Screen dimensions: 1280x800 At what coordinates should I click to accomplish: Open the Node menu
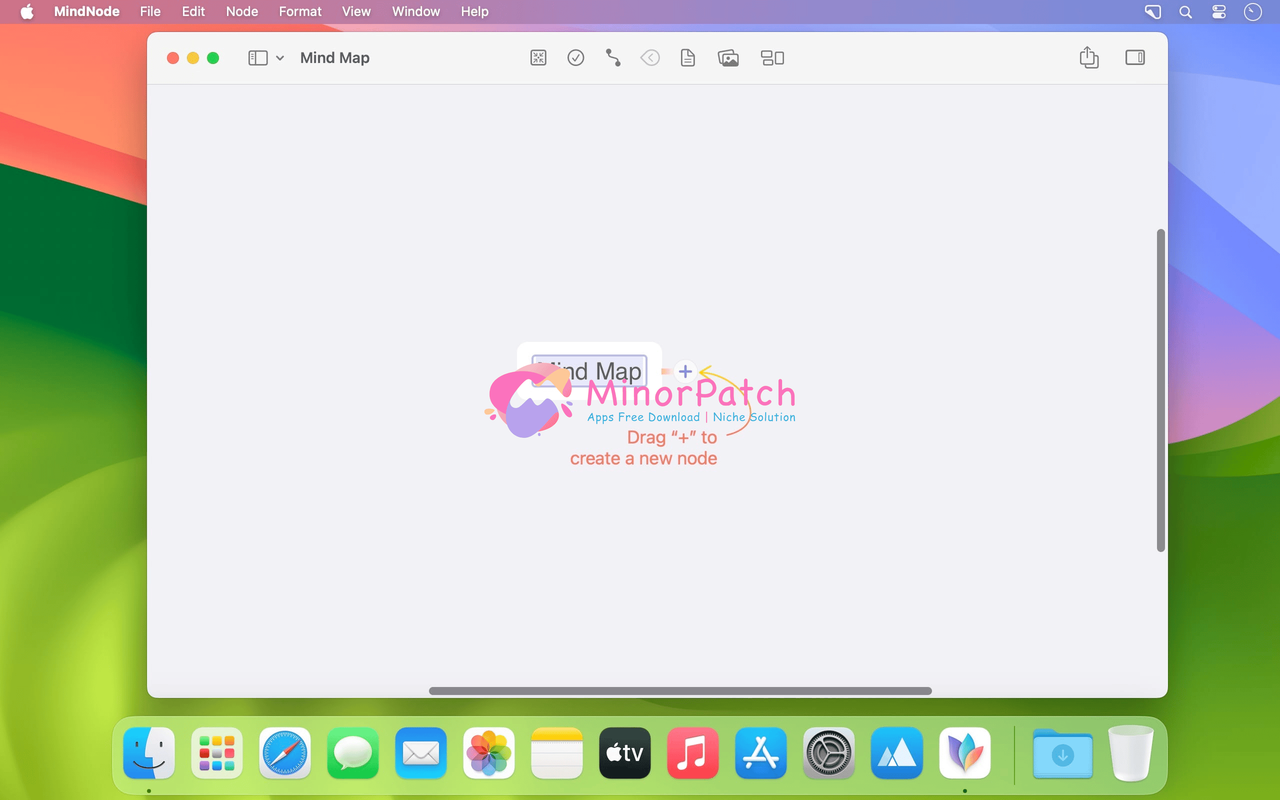tap(242, 12)
